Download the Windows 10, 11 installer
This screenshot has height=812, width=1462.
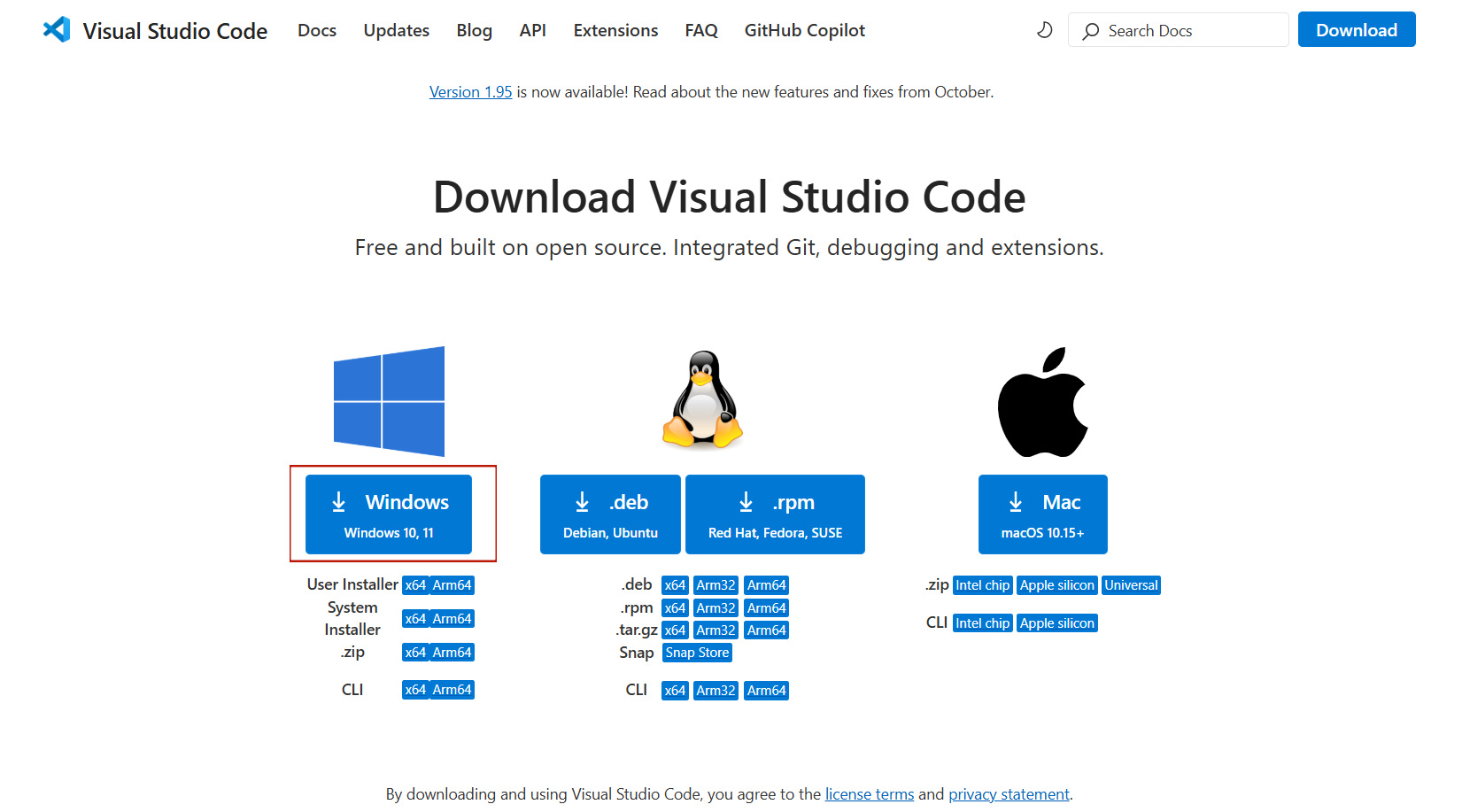389,514
